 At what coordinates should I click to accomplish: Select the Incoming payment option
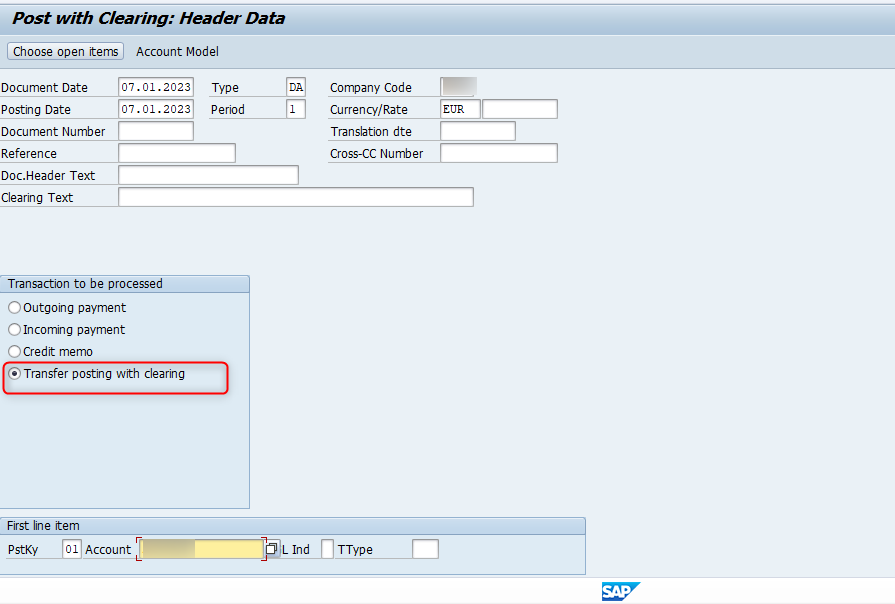tap(14, 330)
